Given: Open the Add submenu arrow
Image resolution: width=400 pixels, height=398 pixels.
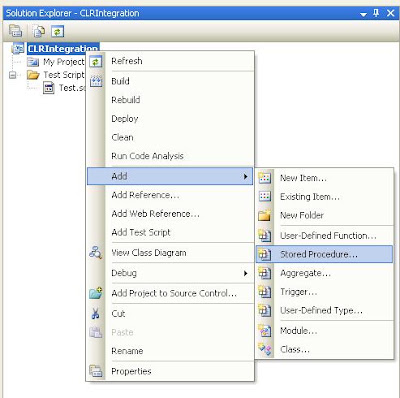Looking at the screenshot, I should point(246,176).
